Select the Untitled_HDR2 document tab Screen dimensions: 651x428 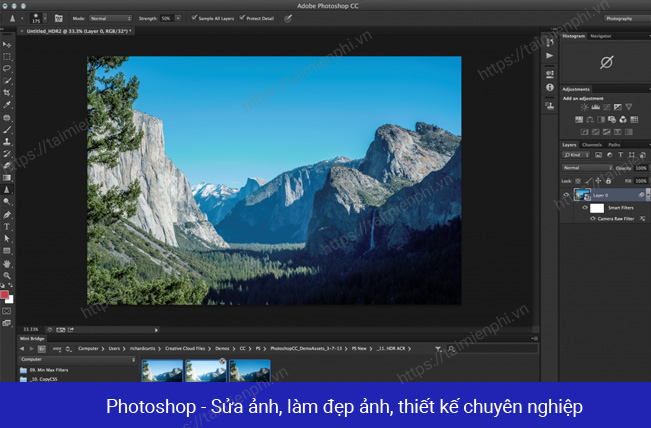coord(78,31)
